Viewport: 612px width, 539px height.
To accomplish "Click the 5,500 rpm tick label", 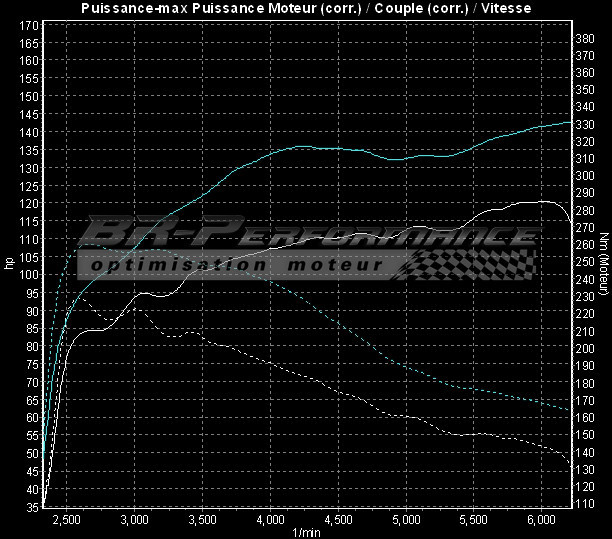I will tap(474, 520).
